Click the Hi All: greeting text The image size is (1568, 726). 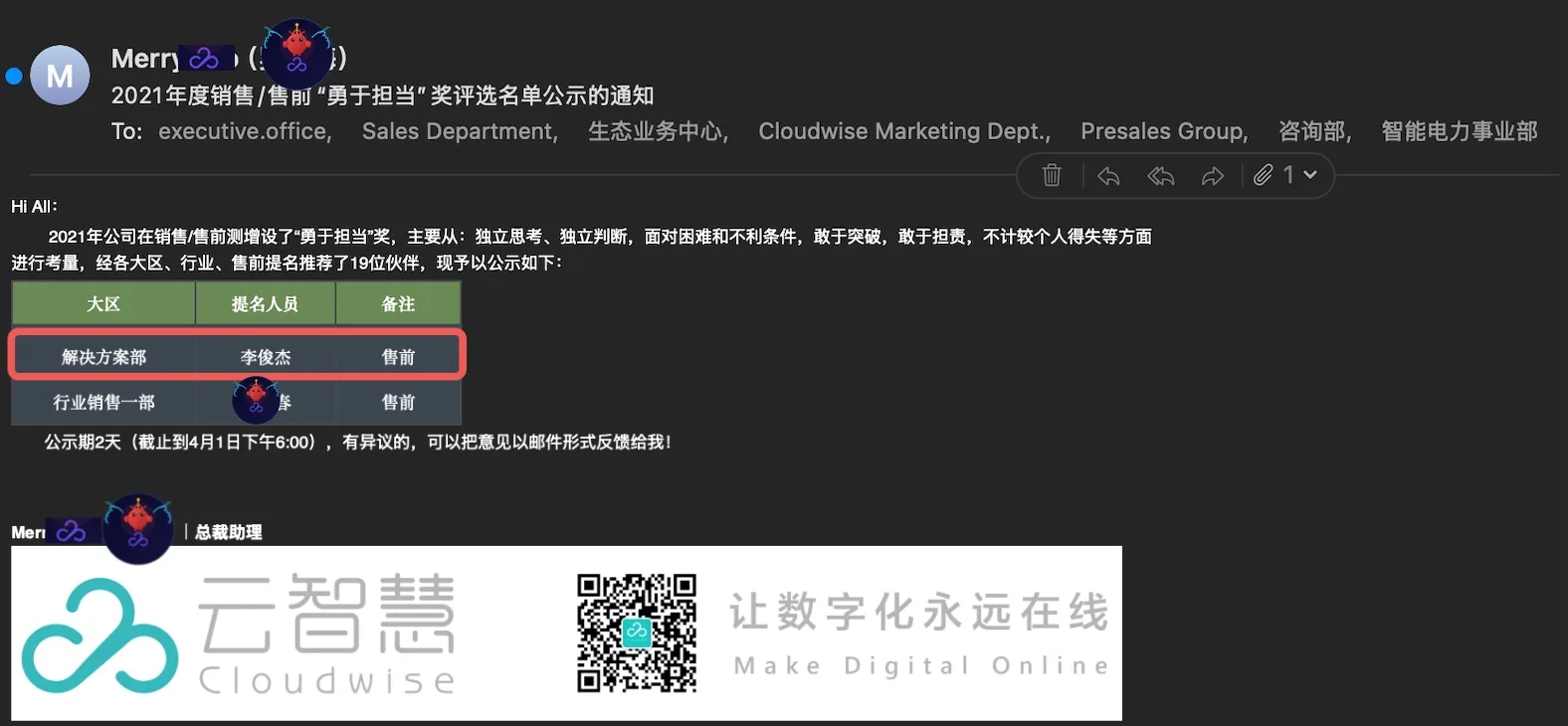pos(35,206)
